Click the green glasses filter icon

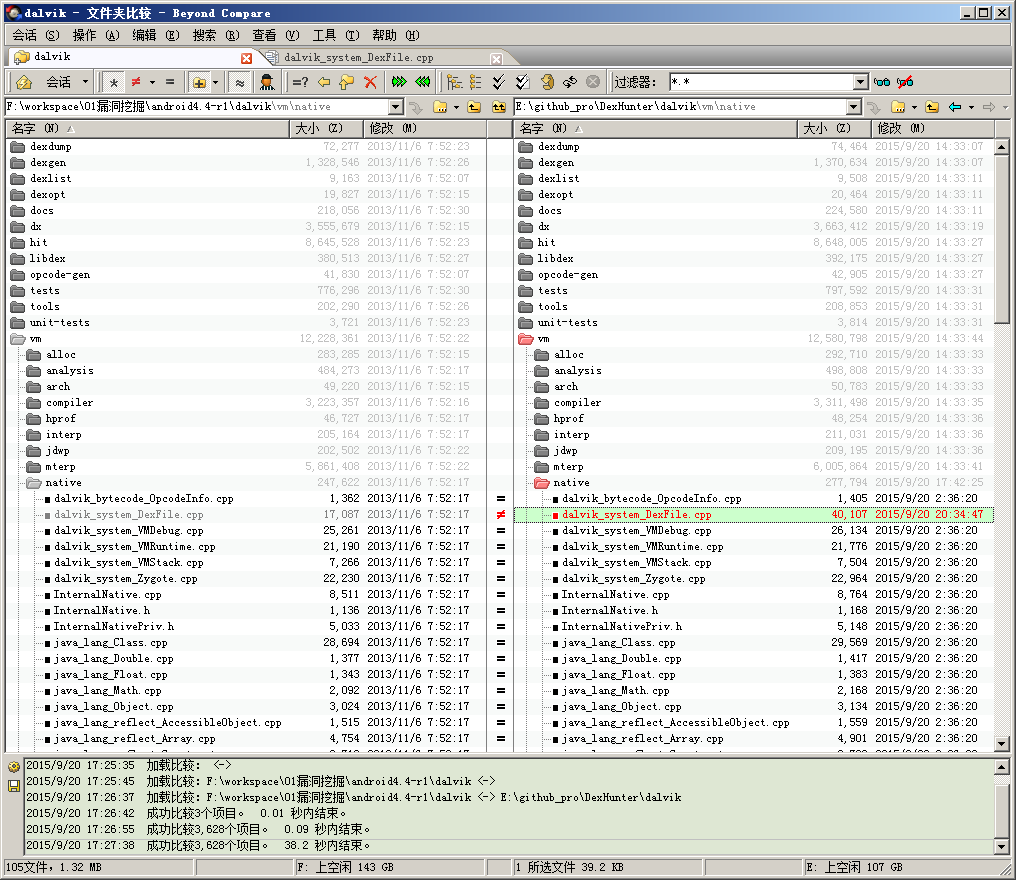[882, 82]
